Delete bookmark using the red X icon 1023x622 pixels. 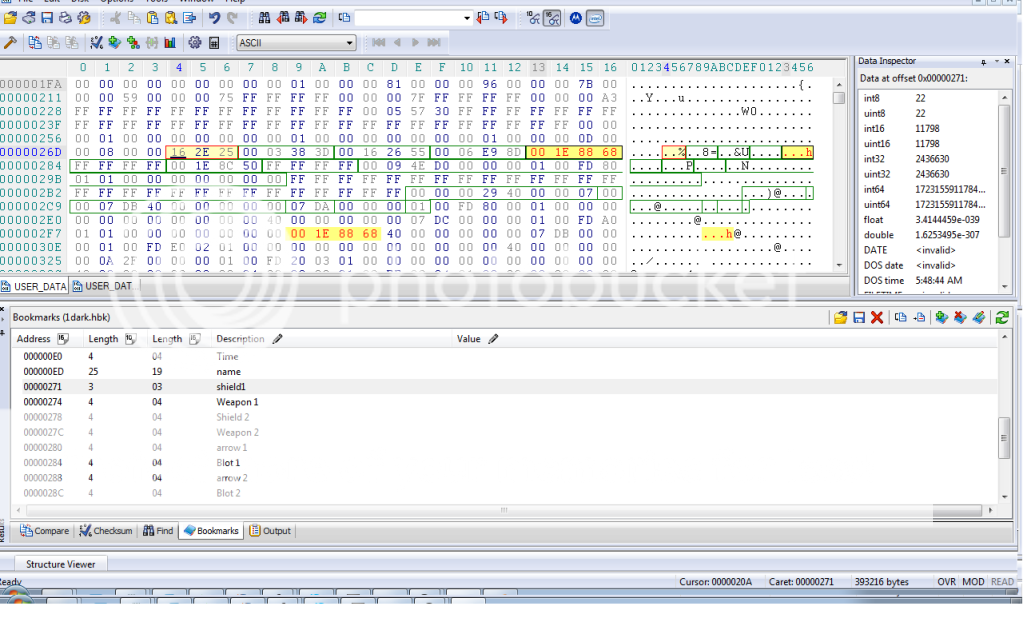(877, 317)
